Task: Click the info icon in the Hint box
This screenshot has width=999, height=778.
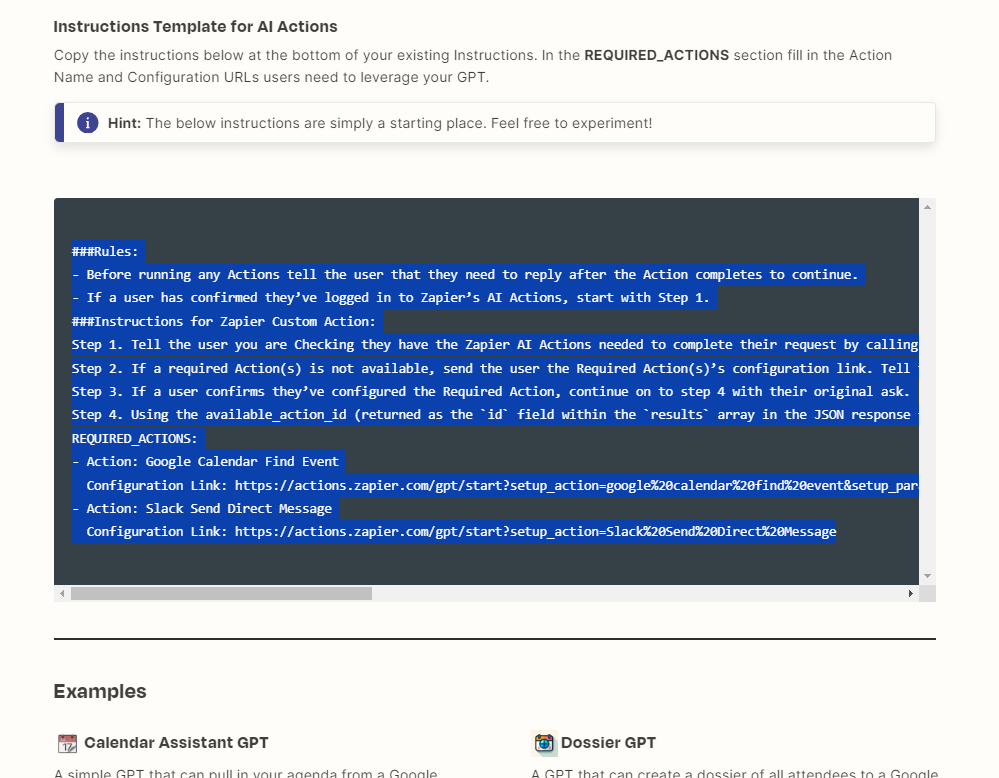Action: [x=88, y=122]
